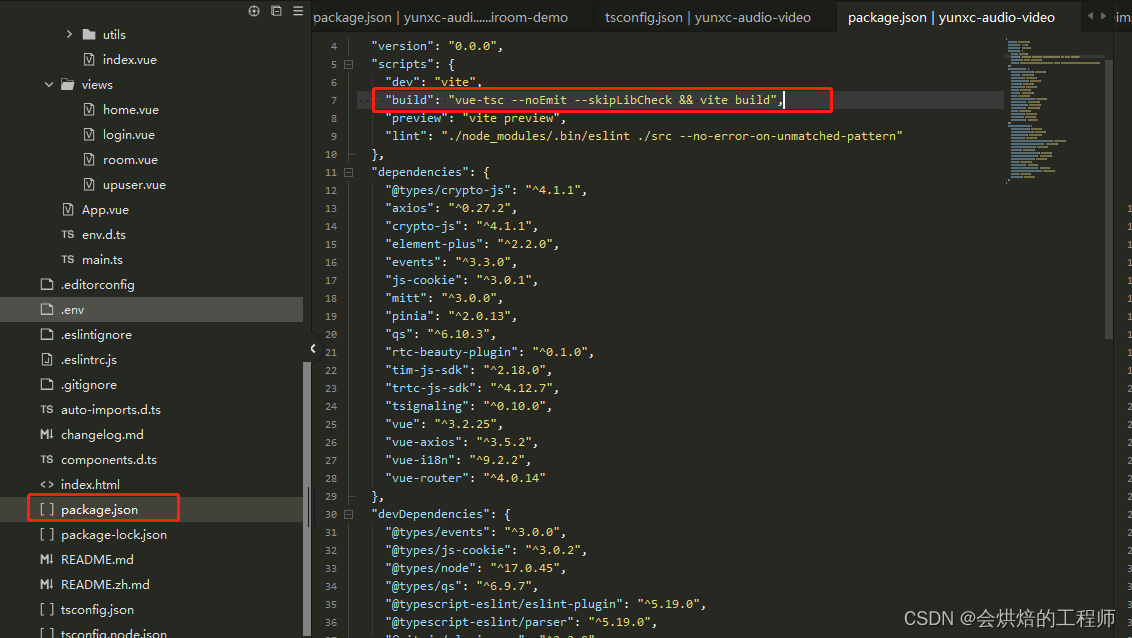Fold the dependencies block at line 11
This screenshot has width=1132, height=638.
coord(349,172)
